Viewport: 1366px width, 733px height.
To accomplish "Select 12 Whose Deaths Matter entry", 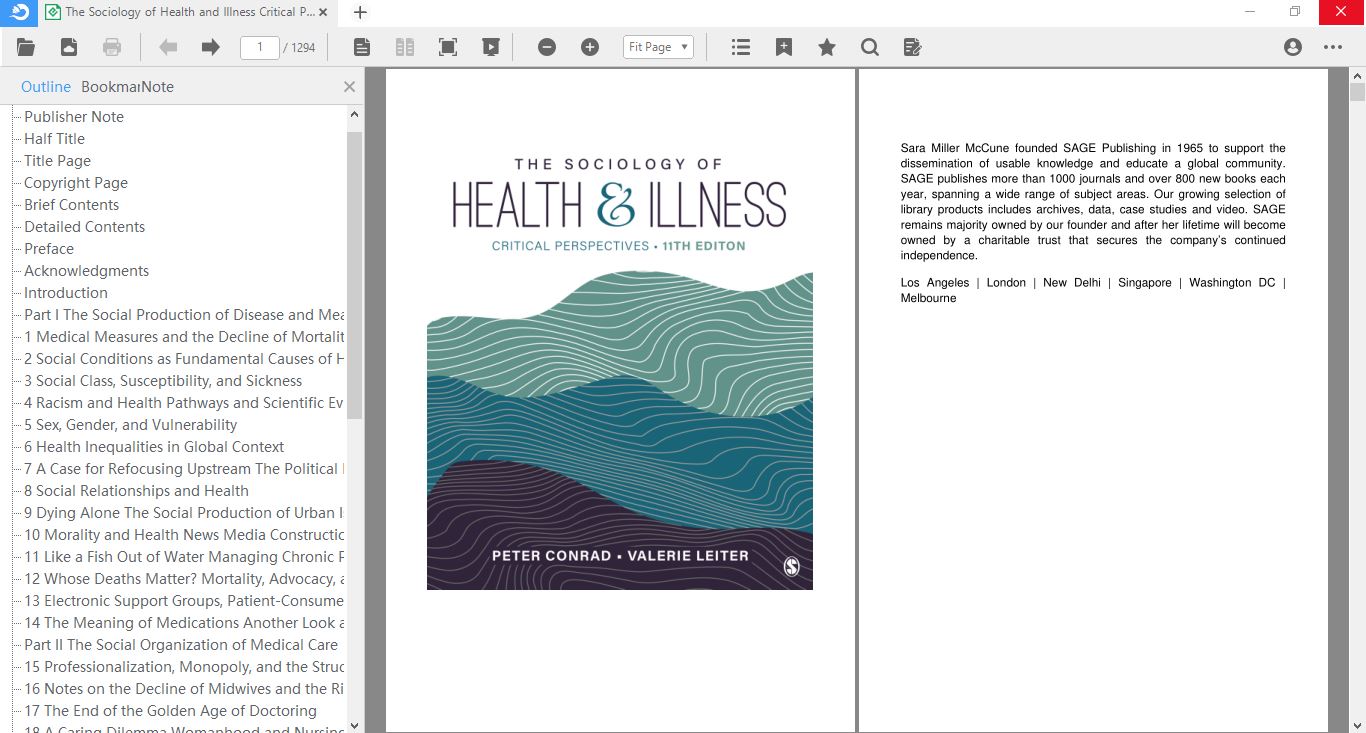I will point(184,579).
